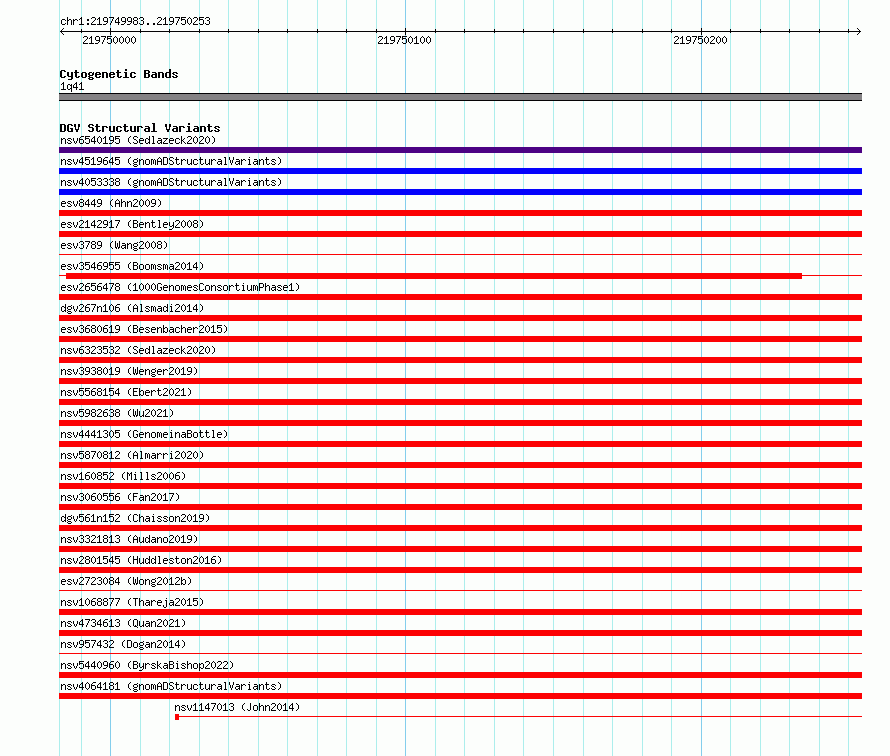The image size is (890, 756).
Task: Click the blue bar under nsv4519645
Action: (460, 171)
